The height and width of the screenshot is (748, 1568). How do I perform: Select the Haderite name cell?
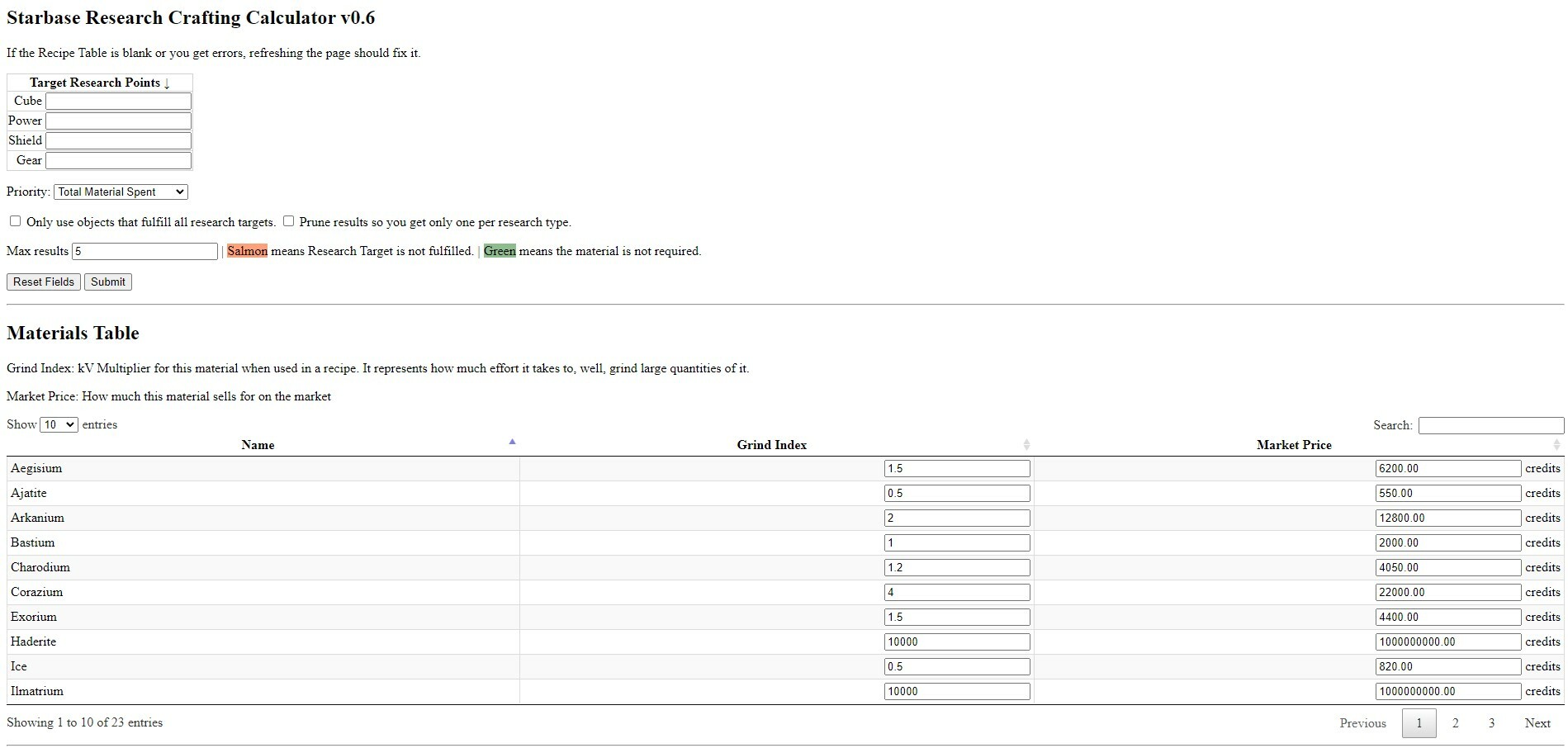click(263, 641)
